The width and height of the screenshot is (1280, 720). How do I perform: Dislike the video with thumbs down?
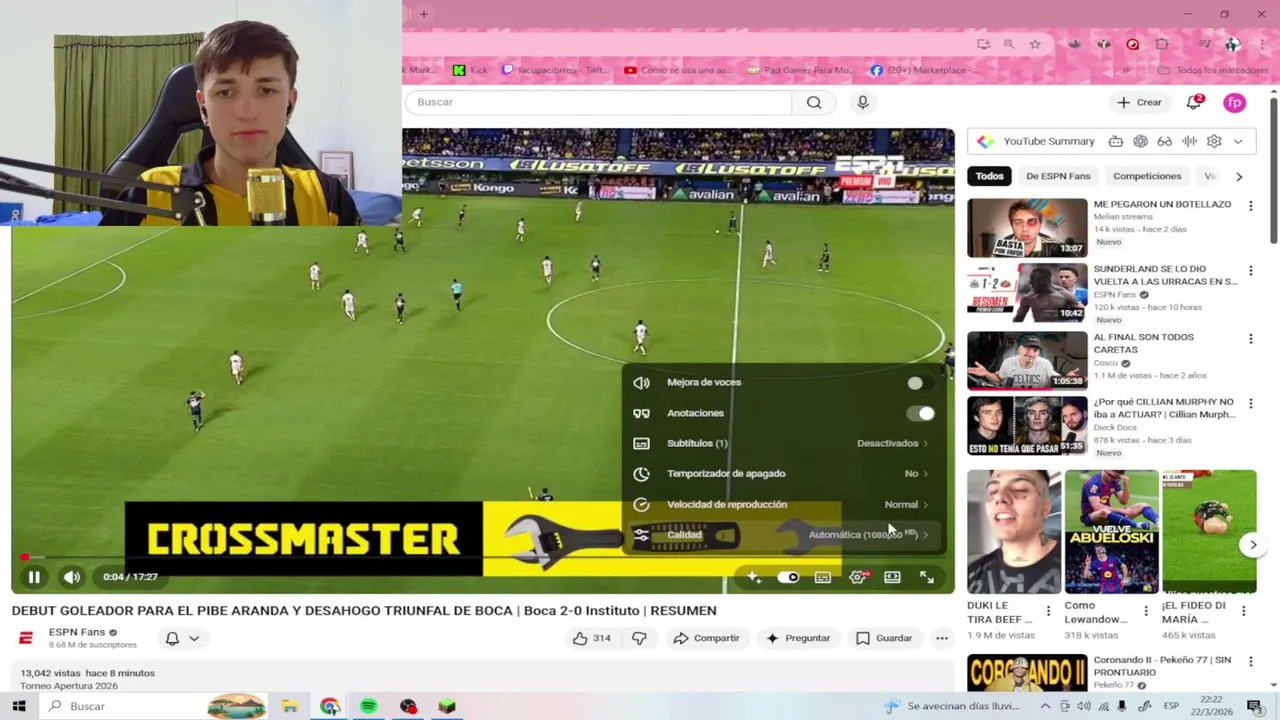(639, 638)
